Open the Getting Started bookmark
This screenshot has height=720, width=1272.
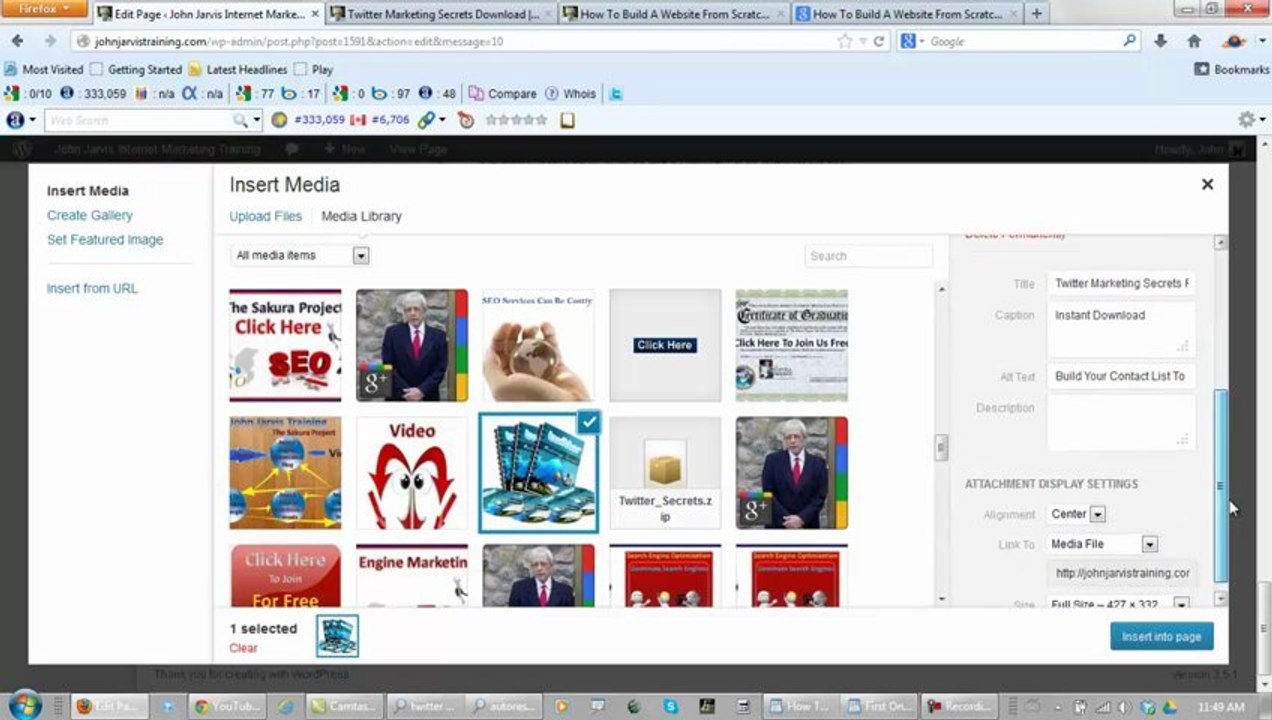[136, 70]
